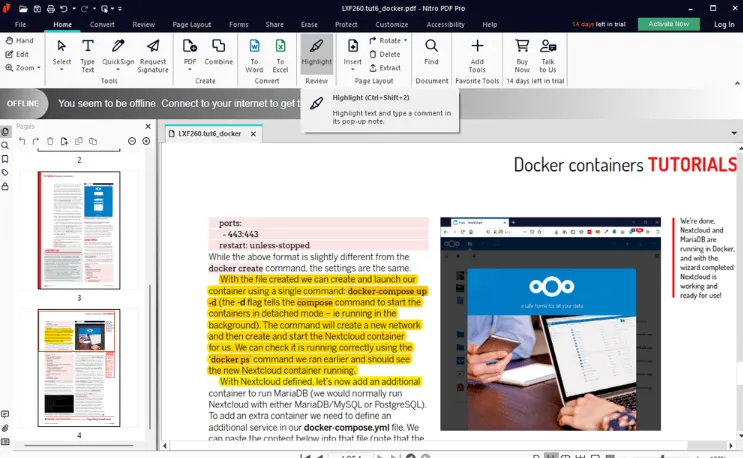
Task: Shrink thumbnails with the minus icon
Action: [x=132, y=141]
